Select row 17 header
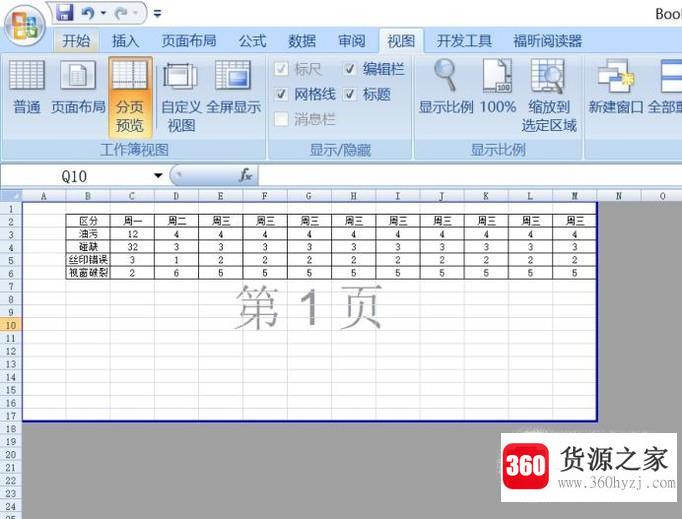The width and height of the screenshot is (682, 519). 11,415
